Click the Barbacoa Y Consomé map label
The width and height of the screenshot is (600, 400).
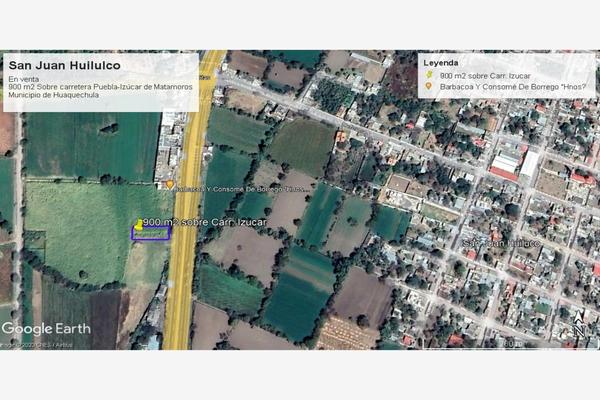[x=240, y=187]
